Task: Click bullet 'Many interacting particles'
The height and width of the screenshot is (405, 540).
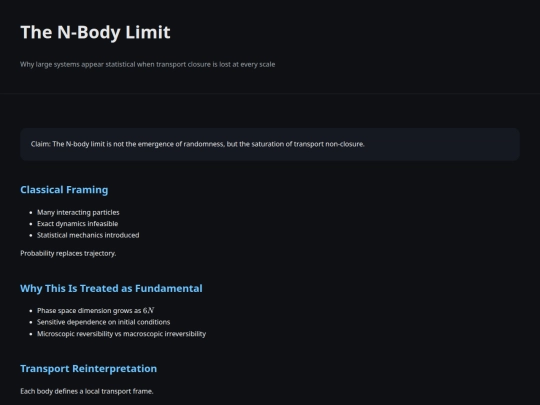Action: [x=78, y=212]
